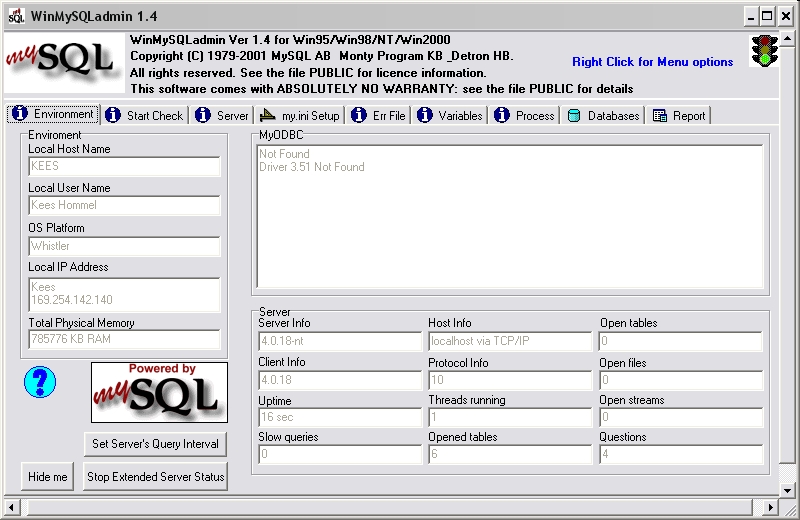Switch to the Environment tab
The height and width of the screenshot is (520, 800).
click(x=53, y=114)
